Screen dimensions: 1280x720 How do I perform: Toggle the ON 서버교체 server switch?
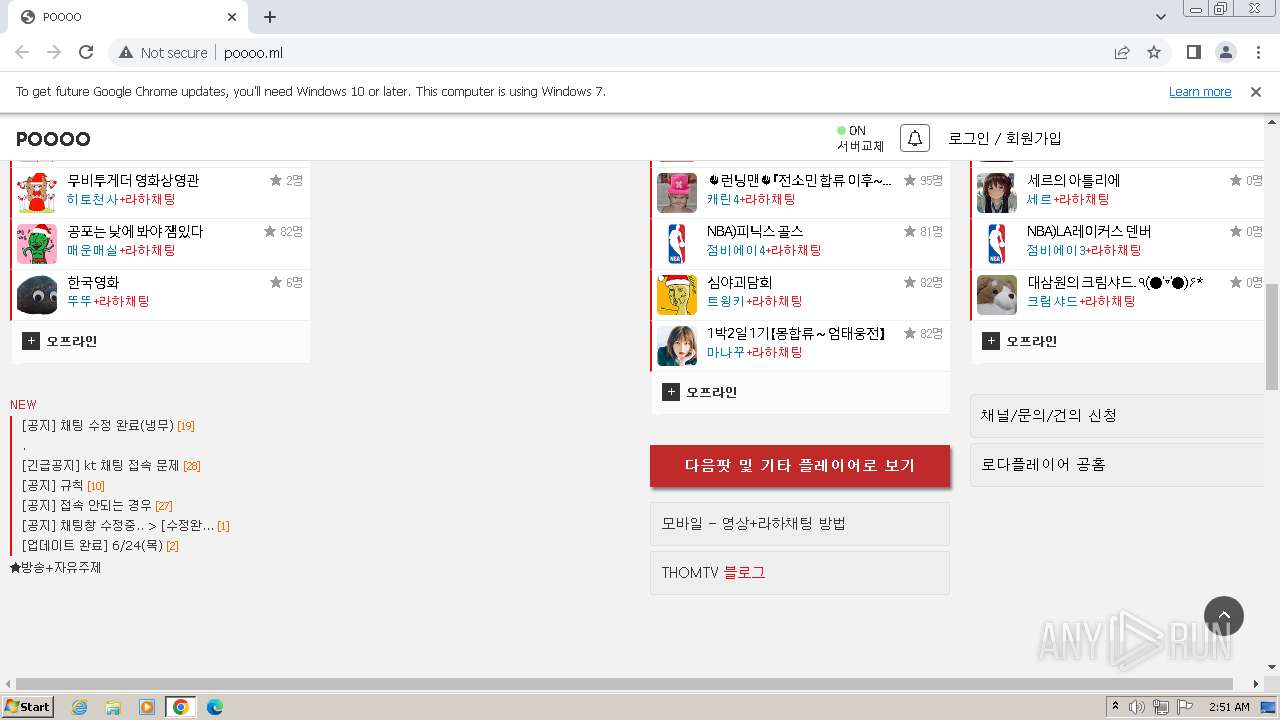(x=860, y=138)
